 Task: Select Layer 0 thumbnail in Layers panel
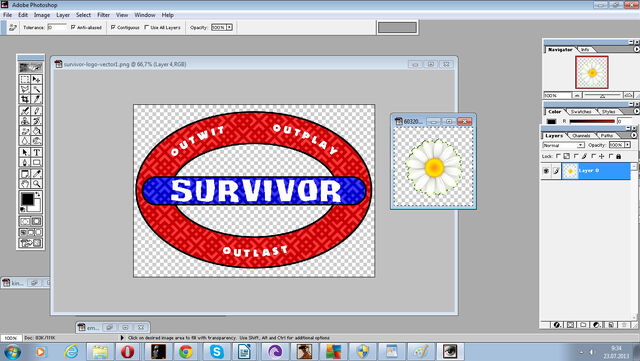tap(570, 171)
